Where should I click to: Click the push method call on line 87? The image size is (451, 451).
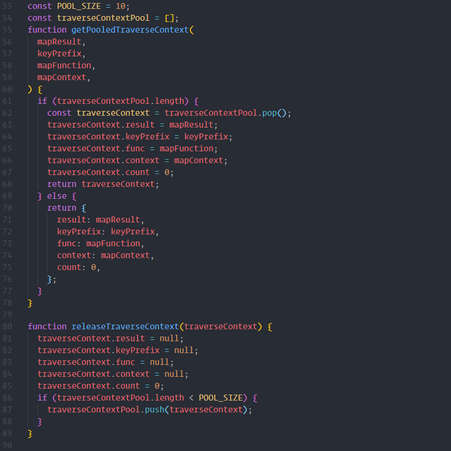pyautogui.click(x=154, y=410)
